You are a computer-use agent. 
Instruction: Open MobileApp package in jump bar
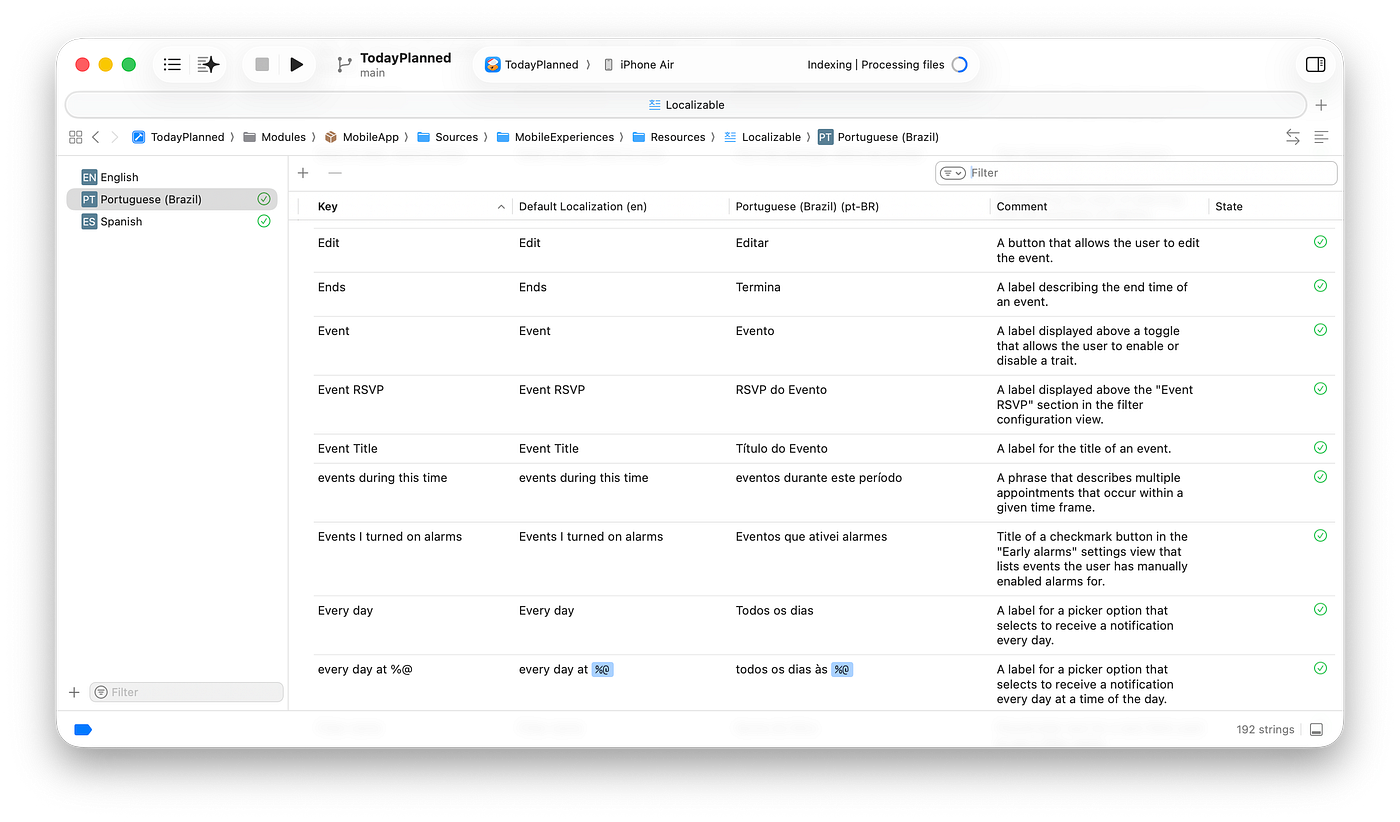tap(361, 137)
